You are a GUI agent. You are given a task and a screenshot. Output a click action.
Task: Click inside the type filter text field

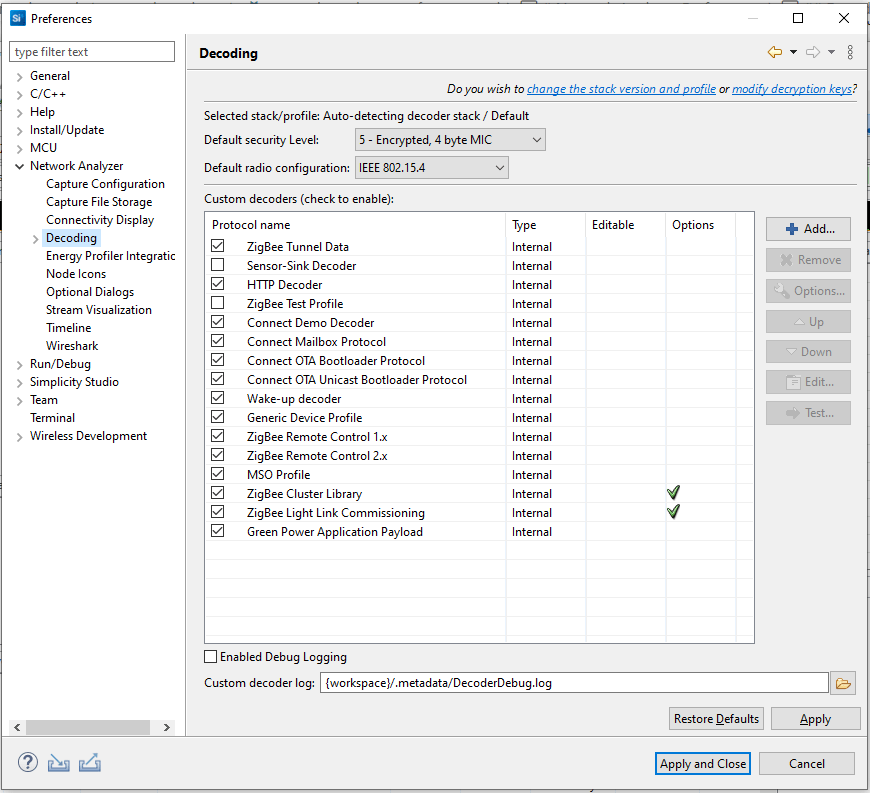click(91, 51)
